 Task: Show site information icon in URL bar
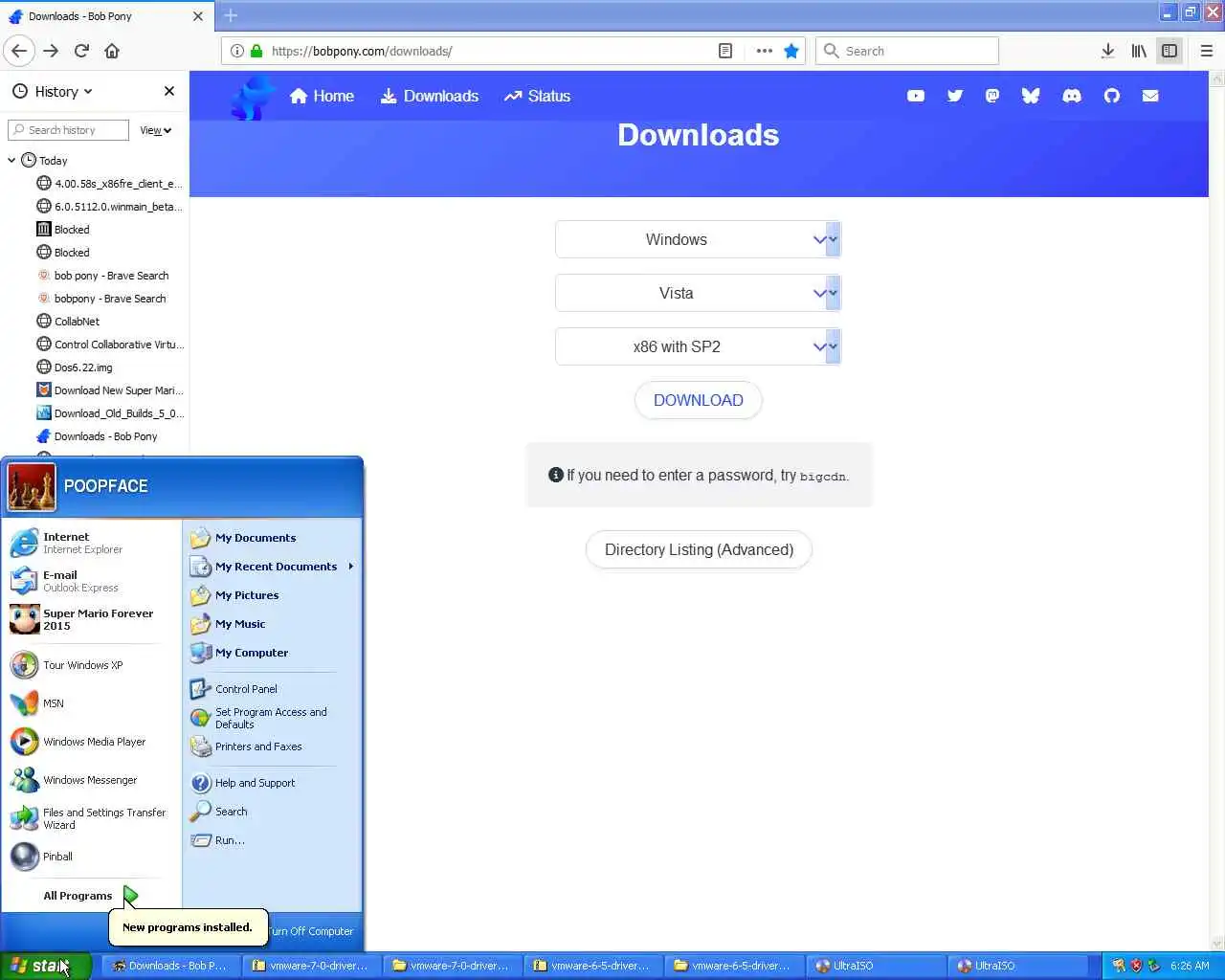click(236, 51)
